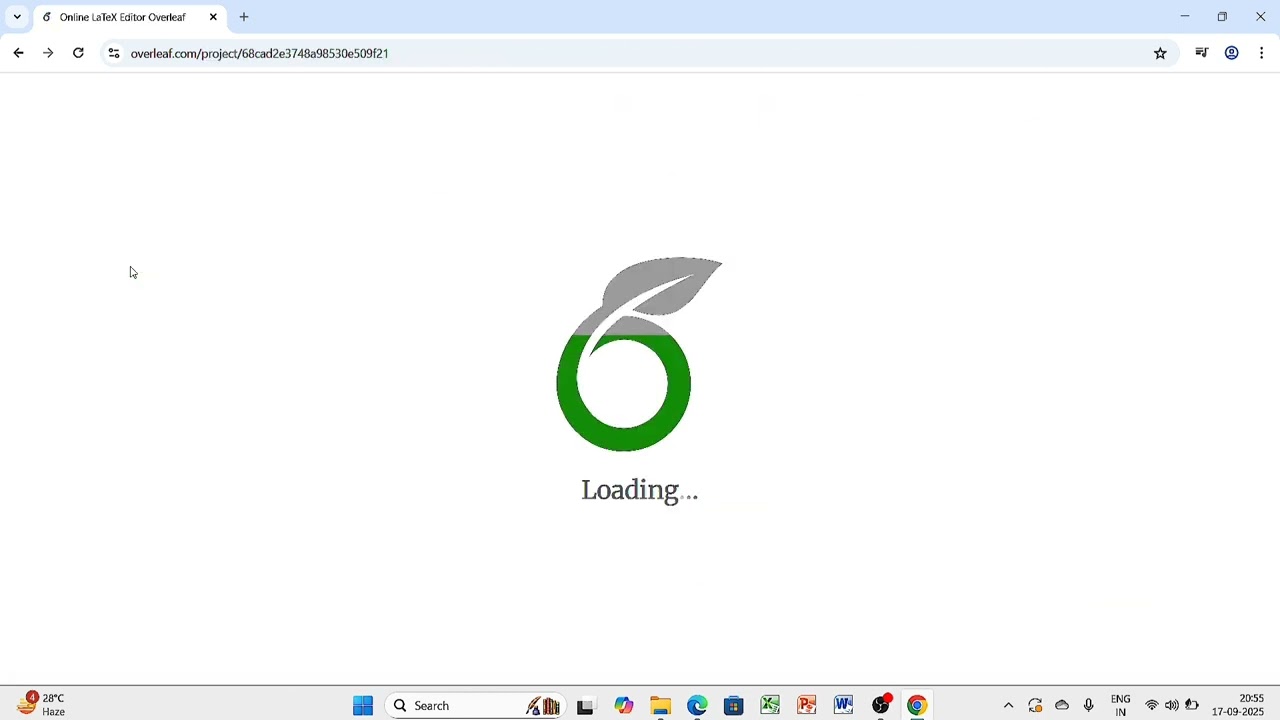Screen dimensions: 1280x720
Task: Switch the ENG IN input language
Action: tap(1121, 706)
